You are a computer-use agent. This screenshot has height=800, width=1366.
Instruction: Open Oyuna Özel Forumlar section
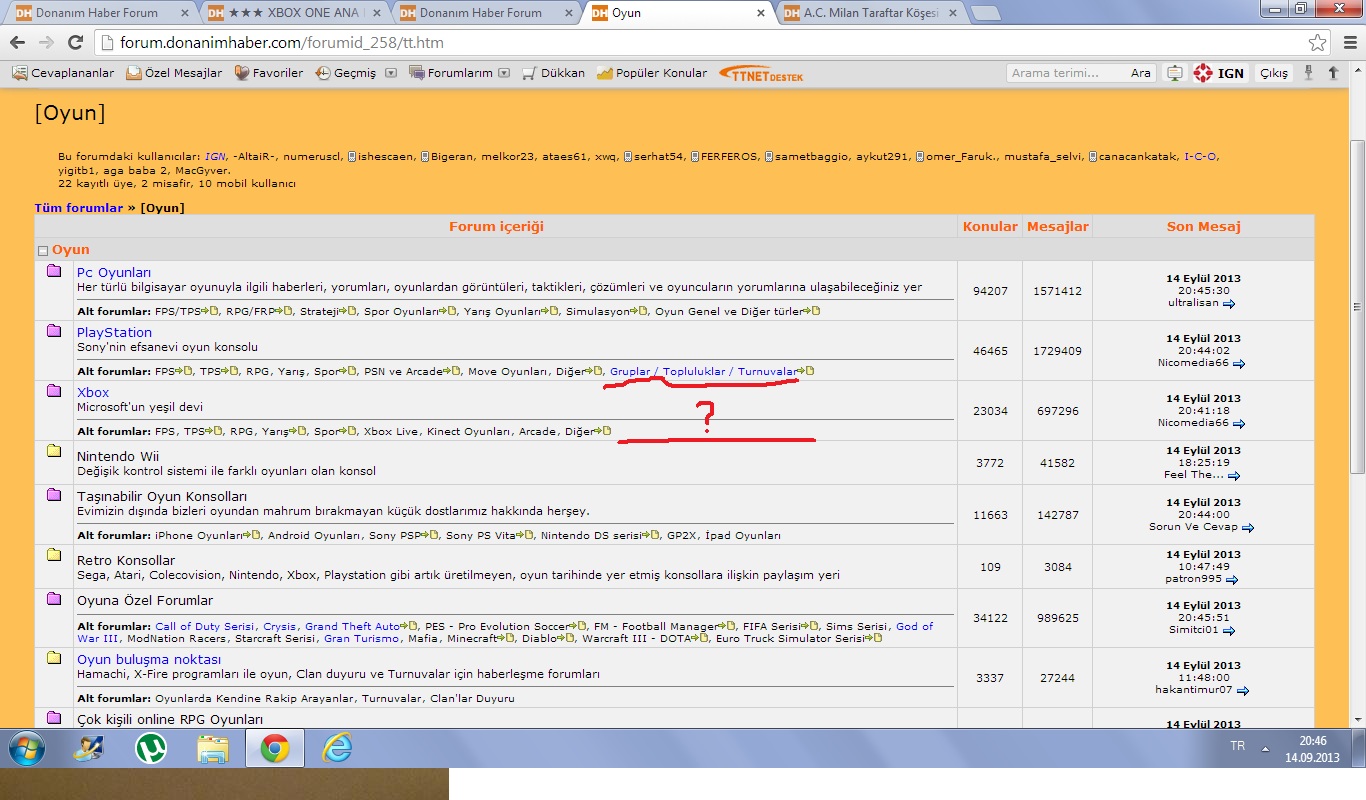tap(145, 600)
